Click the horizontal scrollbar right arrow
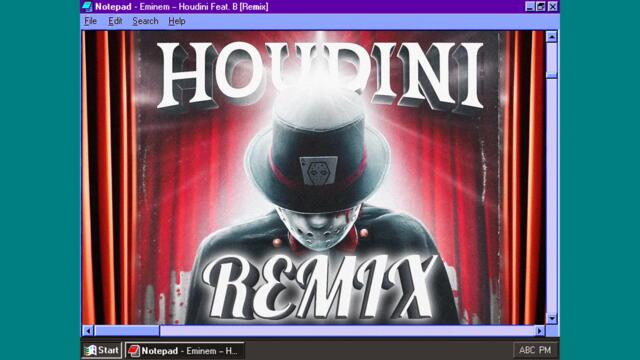The image size is (640, 360). click(540, 331)
